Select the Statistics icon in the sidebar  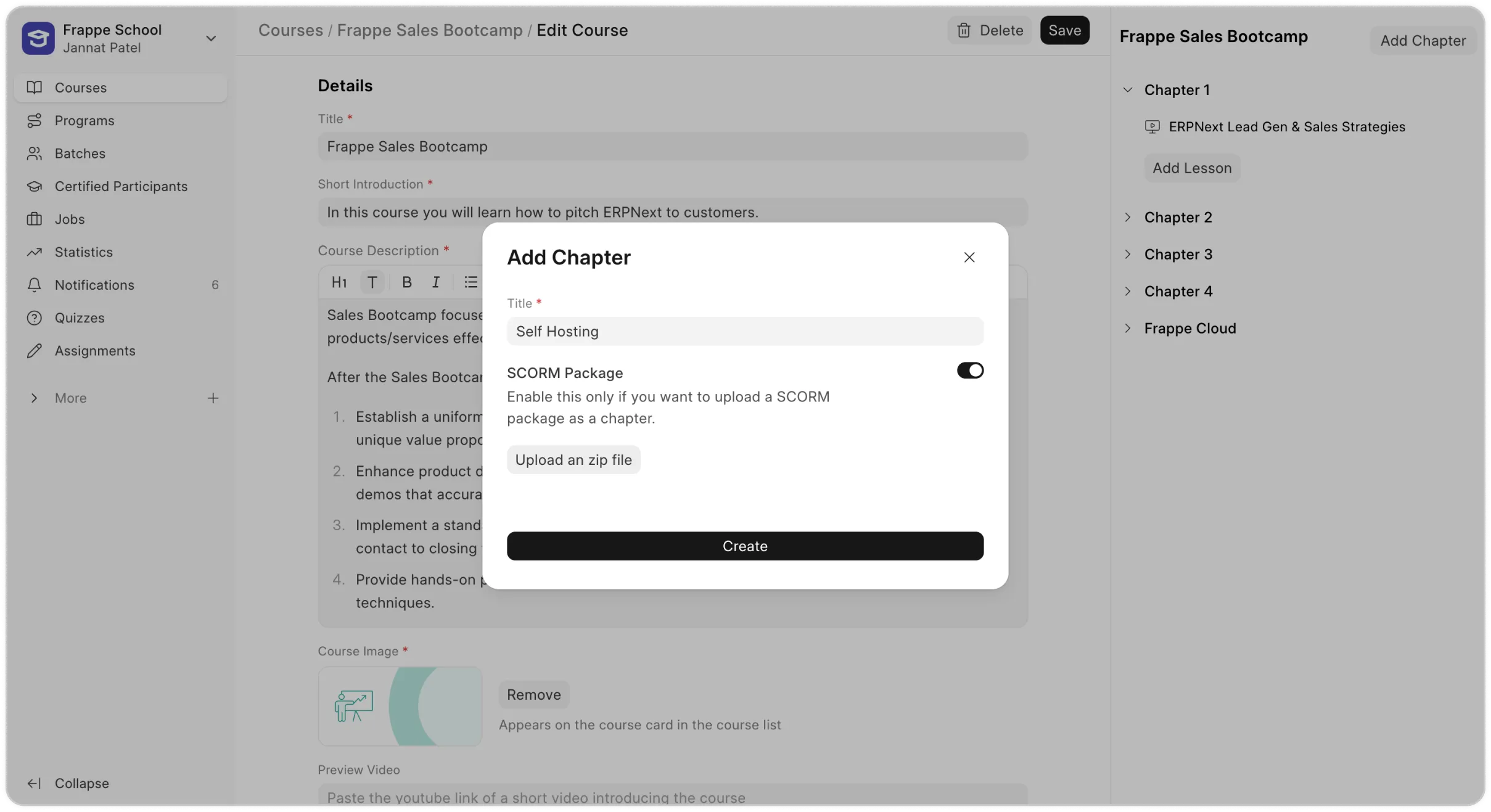(x=35, y=252)
